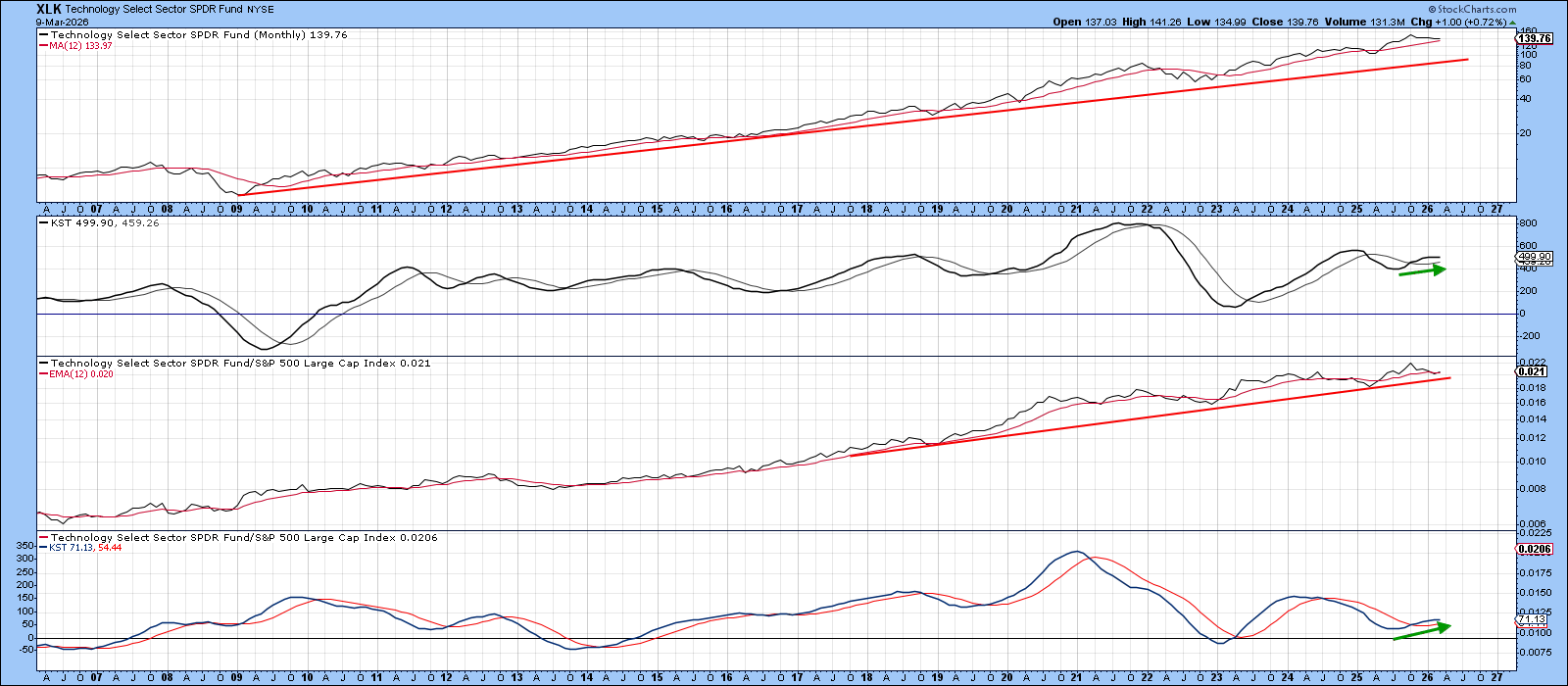Click the Chg +1.00 (+0.72%) value

[1460, 22]
